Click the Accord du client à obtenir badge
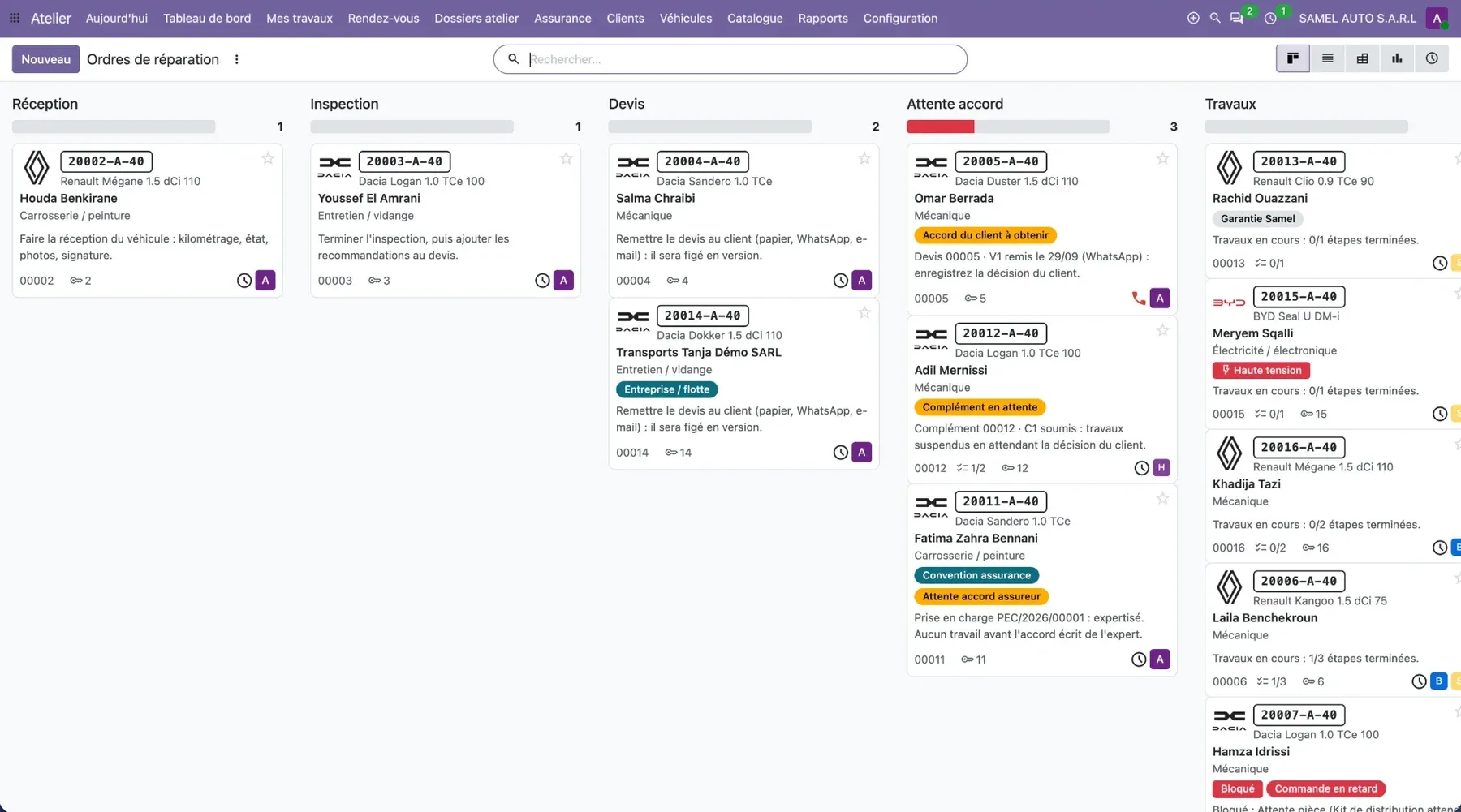This screenshot has width=1461, height=812. (985, 235)
